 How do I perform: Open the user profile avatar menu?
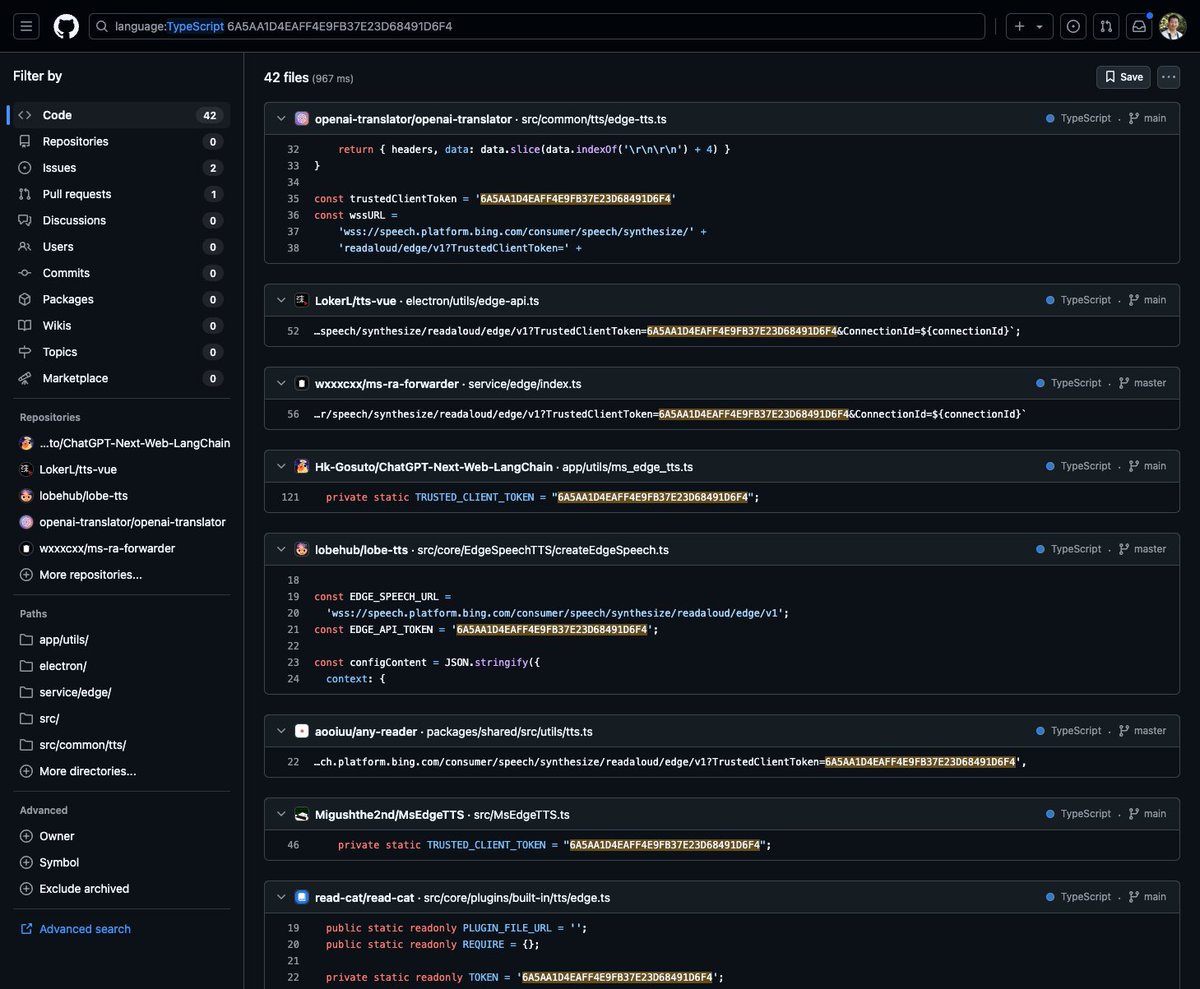tap(1173, 26)
